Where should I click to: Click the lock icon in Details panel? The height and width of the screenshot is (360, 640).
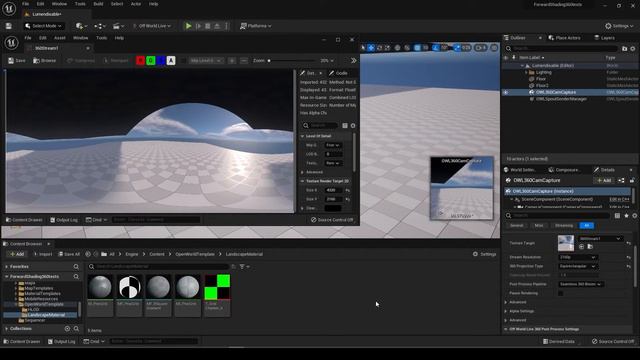pos(632,180)
